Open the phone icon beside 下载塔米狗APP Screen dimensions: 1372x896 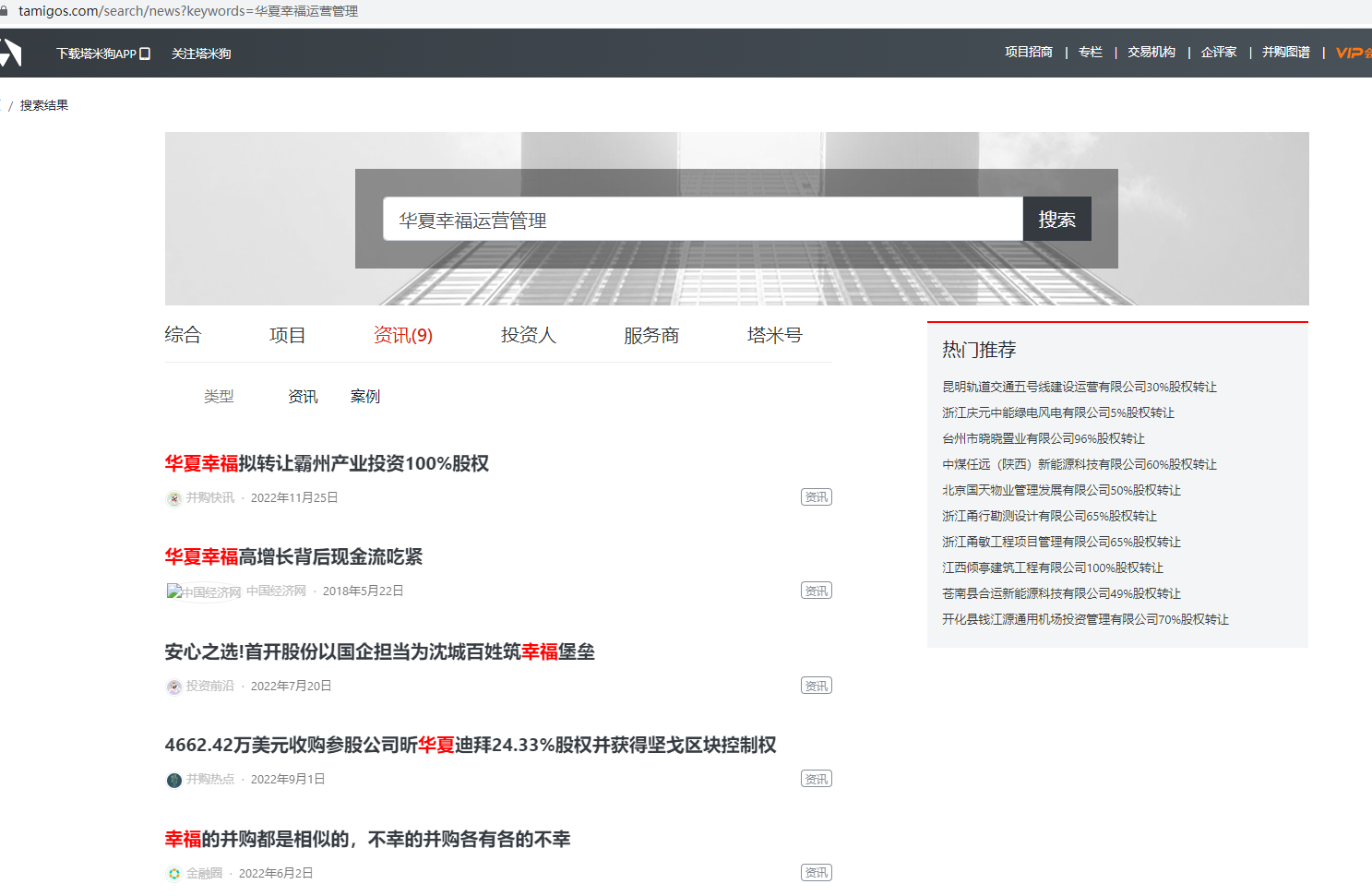tap(145, 54)
